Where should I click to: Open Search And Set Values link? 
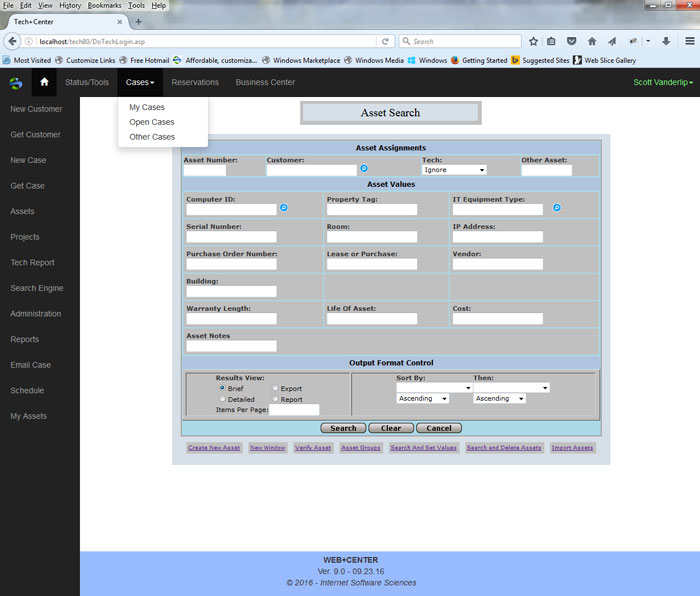point(423,447)
